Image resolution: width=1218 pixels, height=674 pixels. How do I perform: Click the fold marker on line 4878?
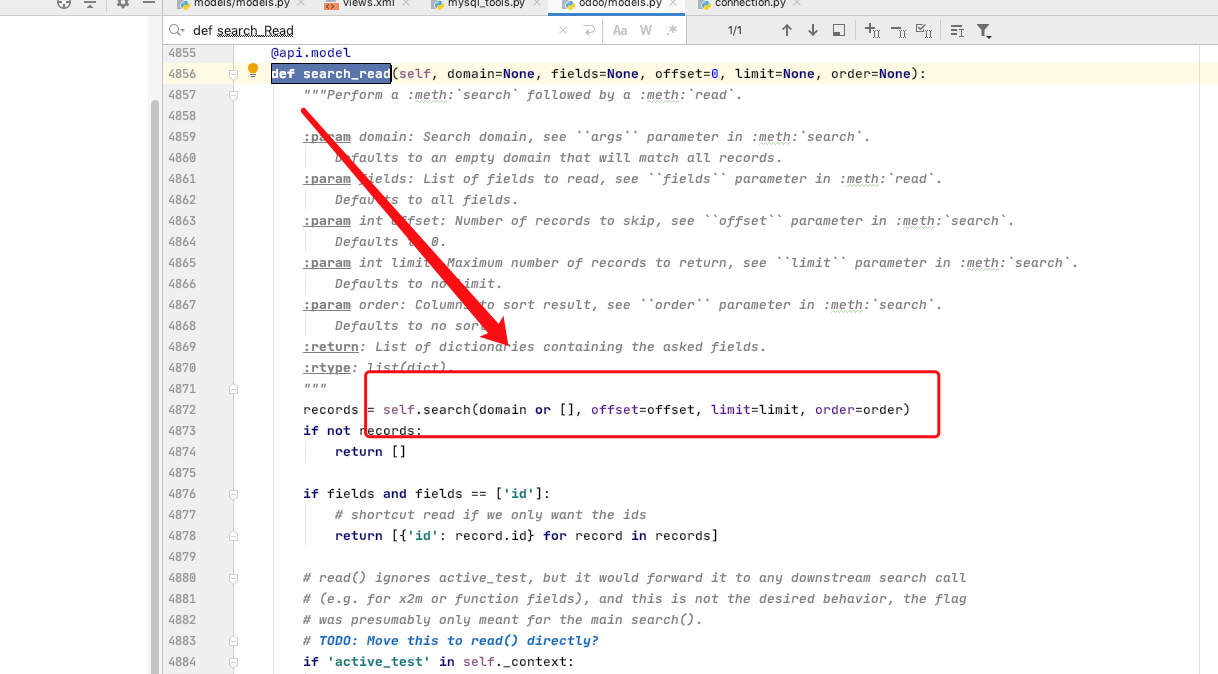(233, 536)
